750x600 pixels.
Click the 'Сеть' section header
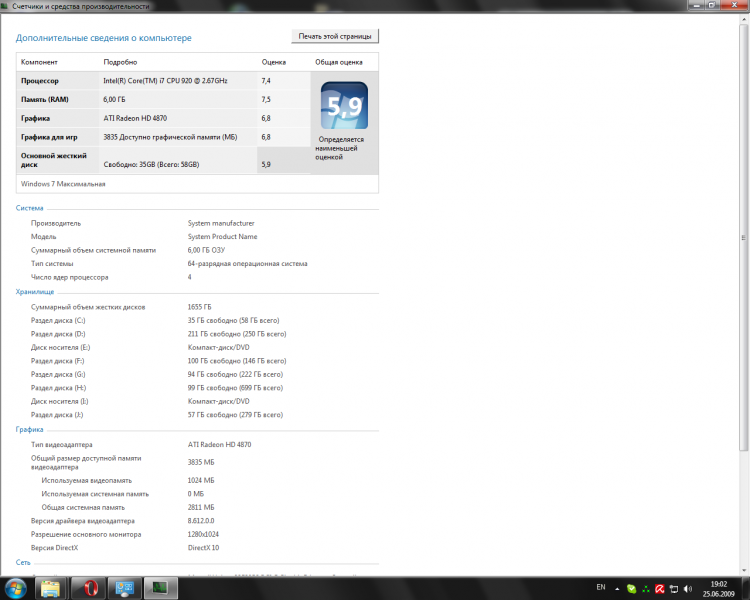pyautogui.click(x=22, y=563)
